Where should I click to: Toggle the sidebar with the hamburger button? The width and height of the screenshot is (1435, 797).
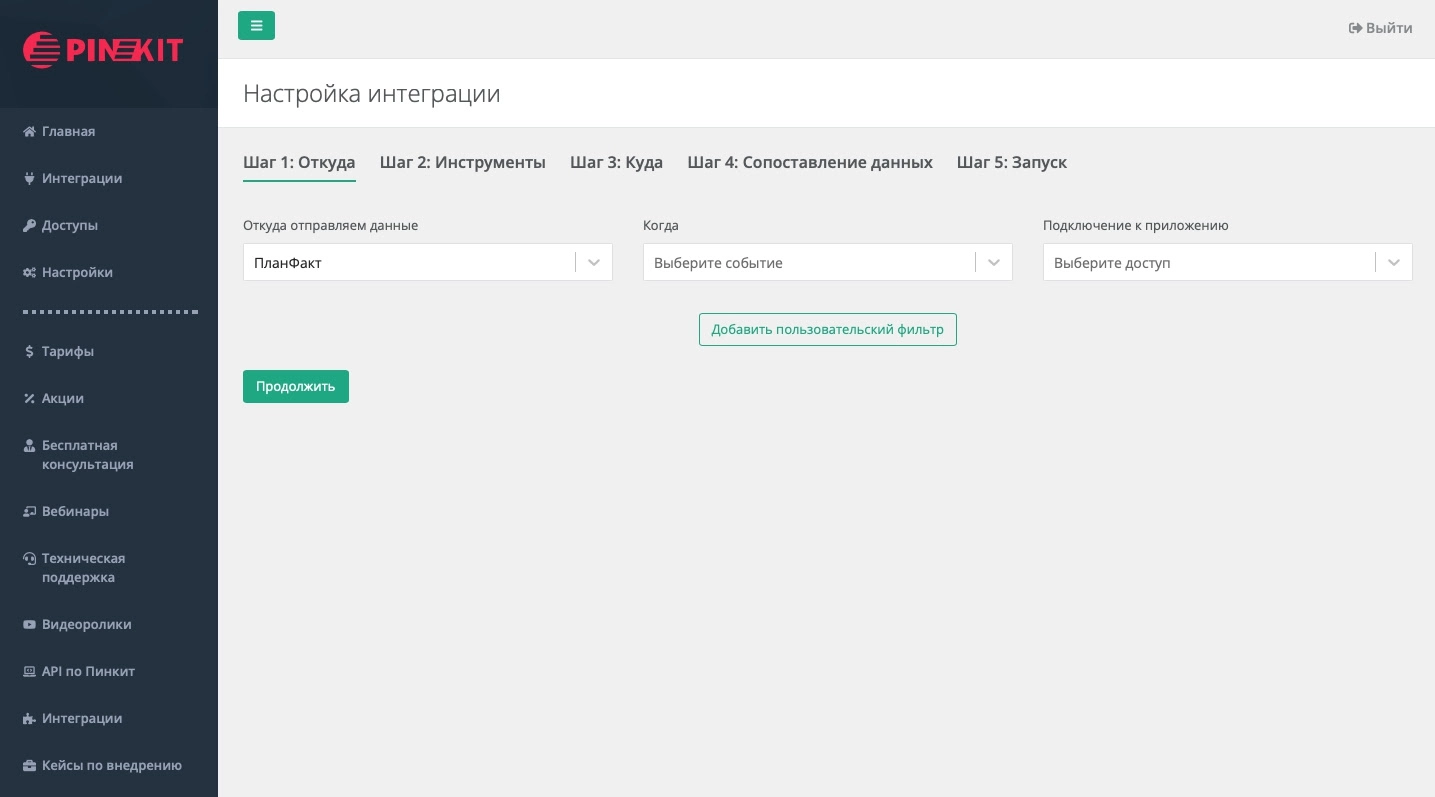click(x=256, y=25)
